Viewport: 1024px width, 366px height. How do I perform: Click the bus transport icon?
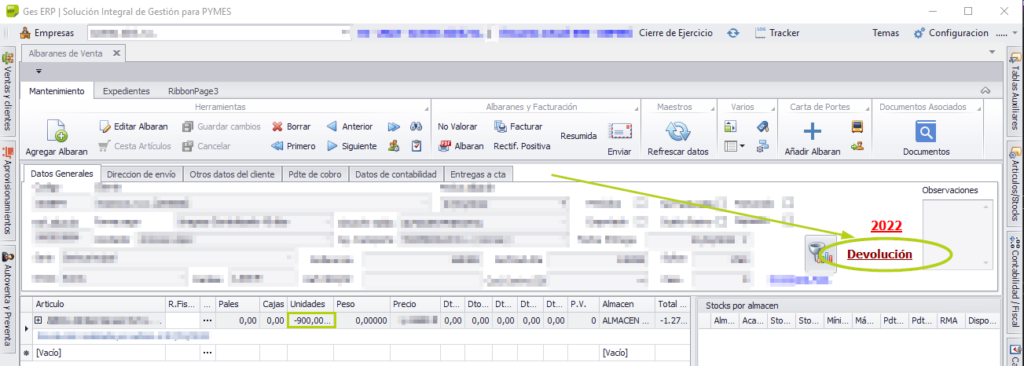point(857,127)
